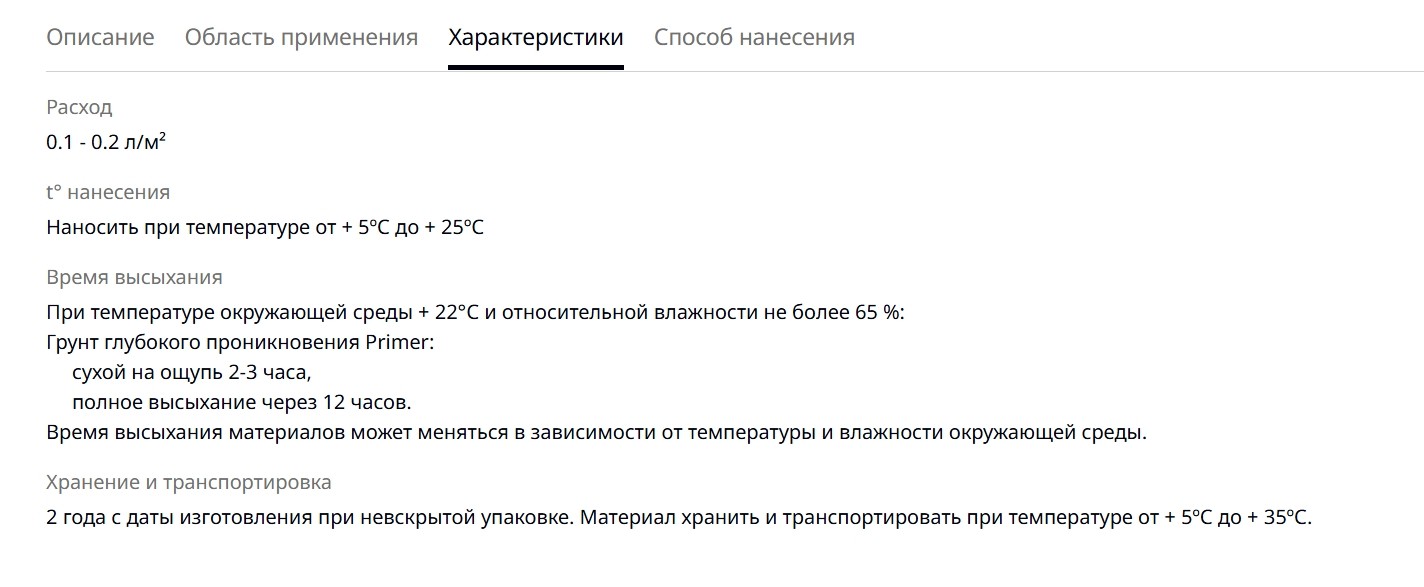
Task: Click the Наносить при температуре line
Action: (x=265, y=227)
